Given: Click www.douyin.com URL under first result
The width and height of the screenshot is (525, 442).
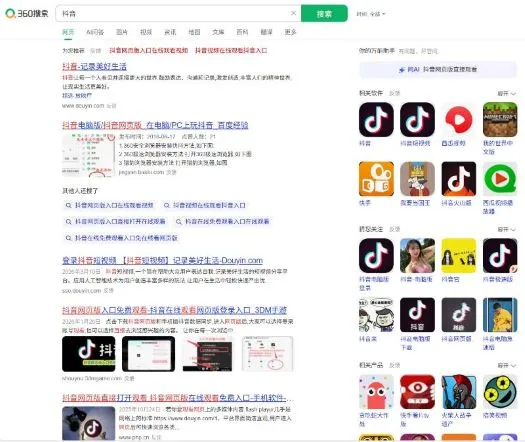Looking at the screenshot, I should 83,105.
